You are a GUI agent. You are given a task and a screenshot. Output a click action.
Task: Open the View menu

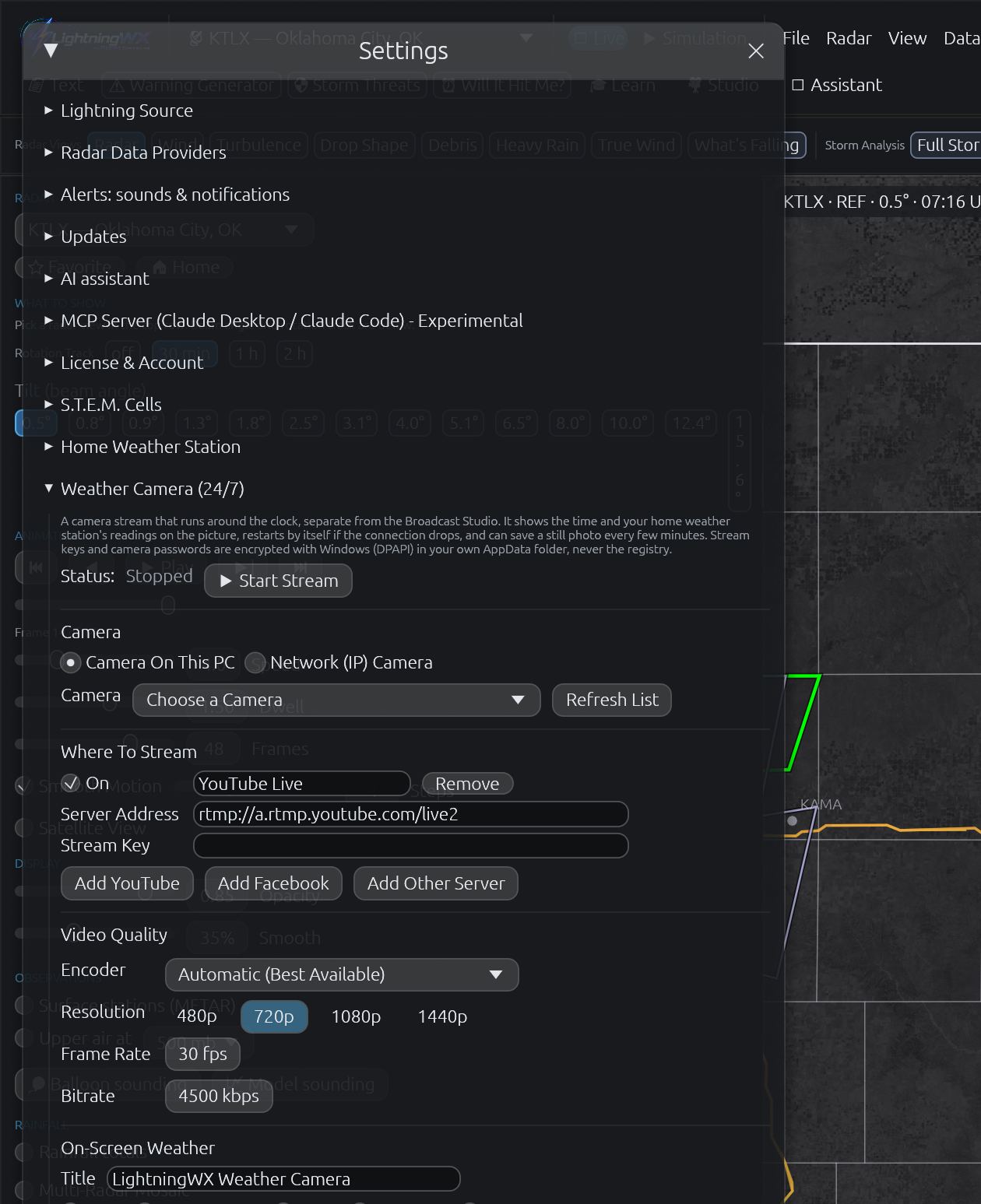point(907,38)
